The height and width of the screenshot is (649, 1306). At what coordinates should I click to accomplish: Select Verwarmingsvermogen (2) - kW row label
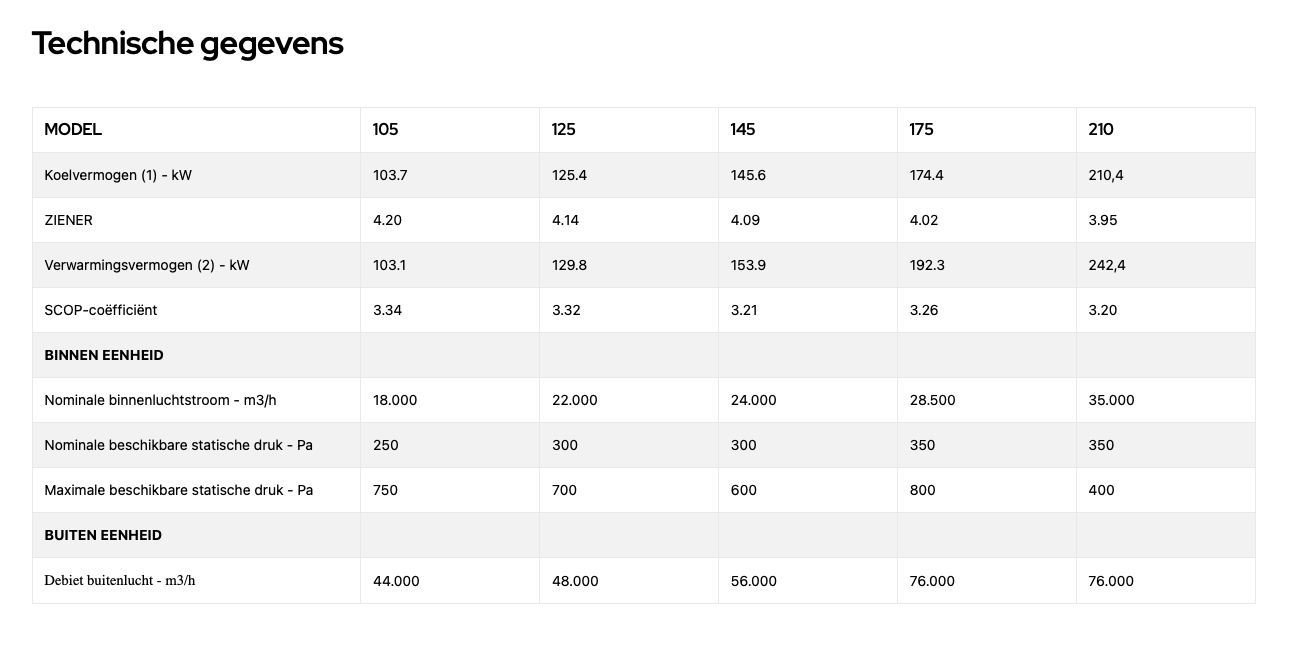pos(147,265)
